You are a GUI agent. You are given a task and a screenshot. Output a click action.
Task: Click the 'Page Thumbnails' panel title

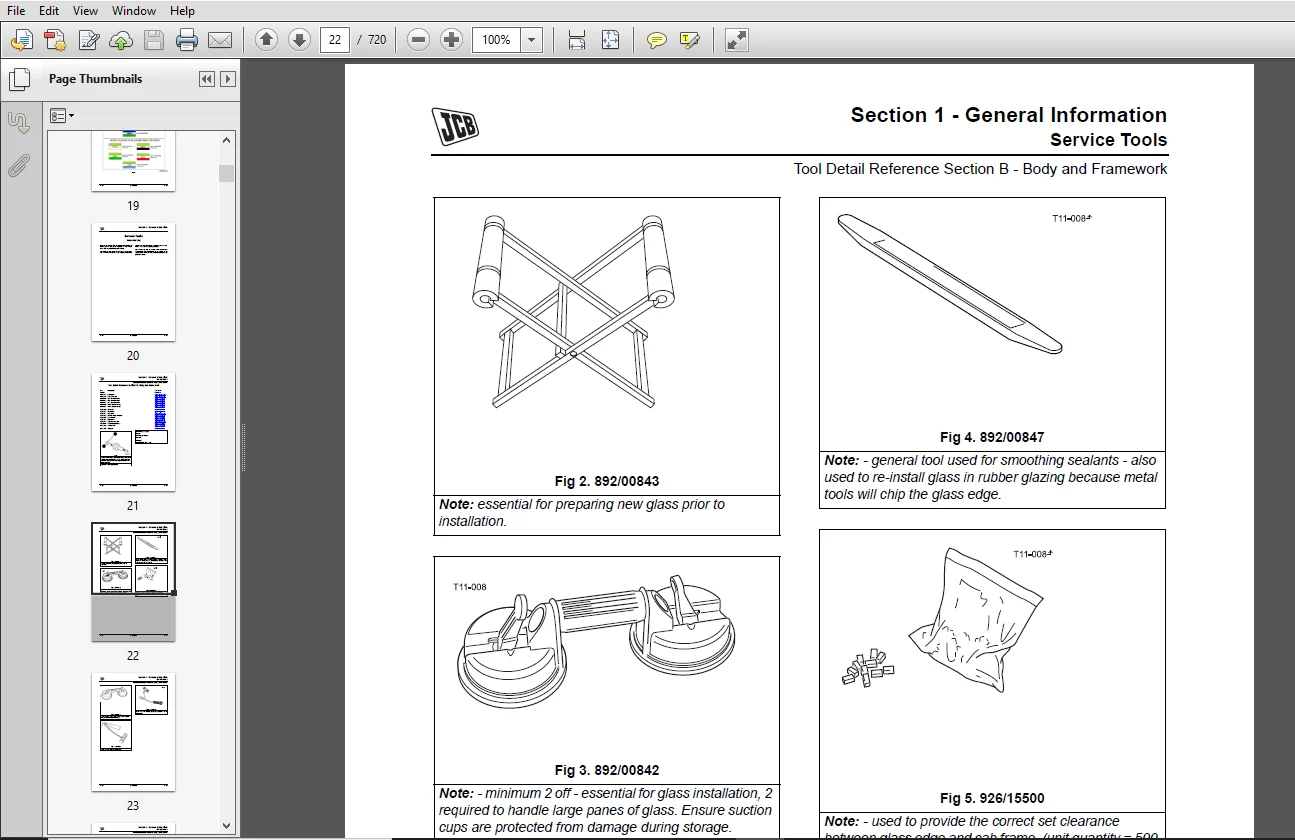pos(96,79)
